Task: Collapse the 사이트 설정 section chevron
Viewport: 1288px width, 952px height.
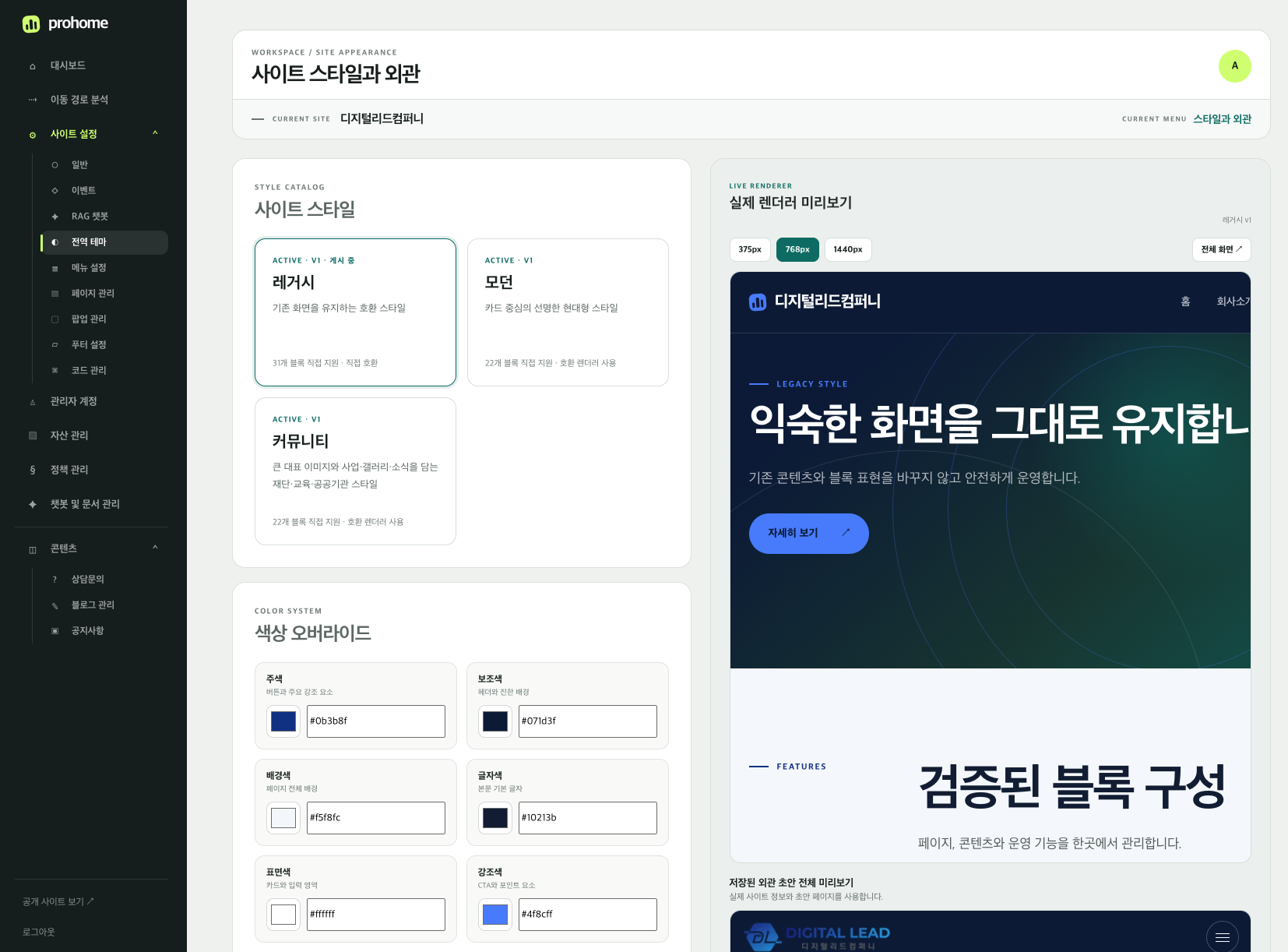Action: pyautogui.click(x=155, y=133)
